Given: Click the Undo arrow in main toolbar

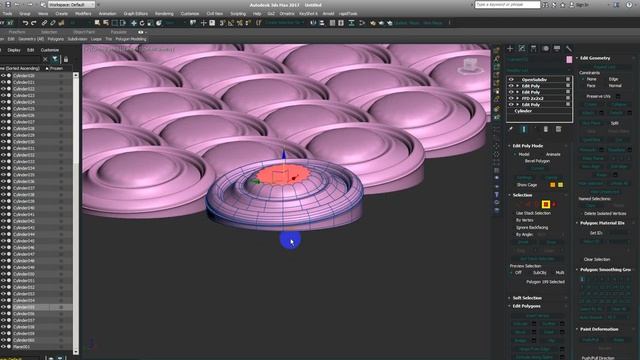Looking at the screenshot, I should point(25,23).
